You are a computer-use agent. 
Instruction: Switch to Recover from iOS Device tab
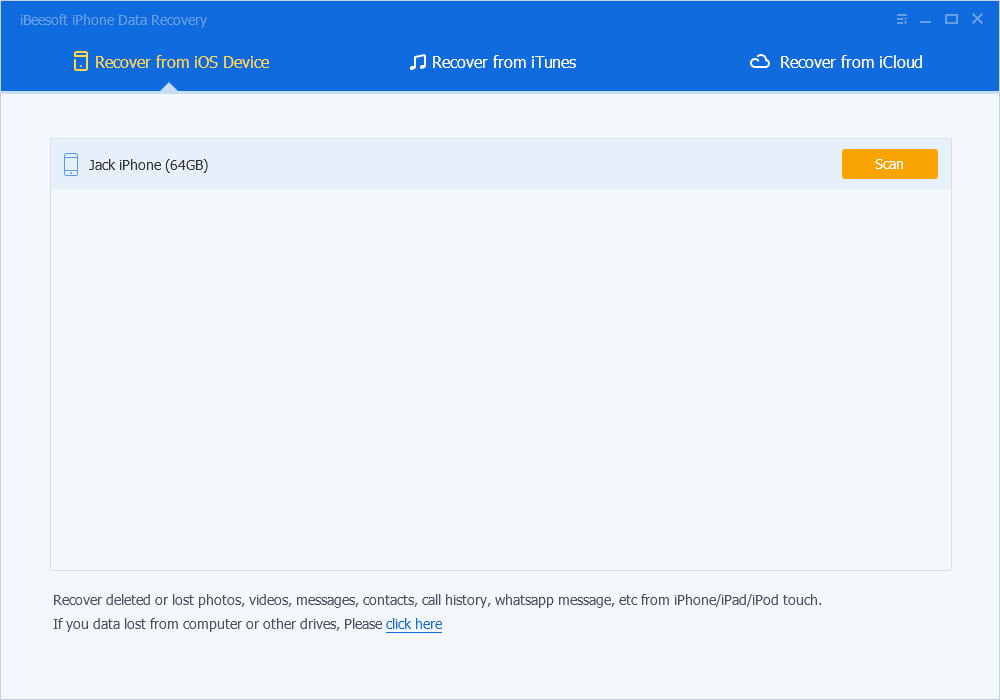181,62
